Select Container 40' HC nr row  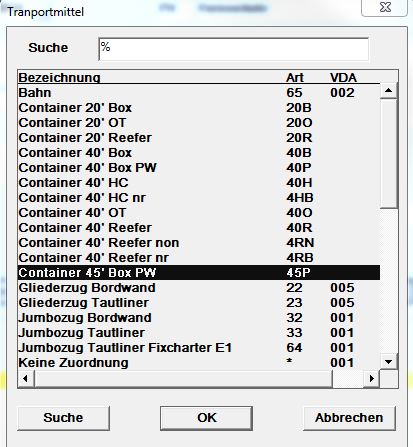tap(199, 198)
